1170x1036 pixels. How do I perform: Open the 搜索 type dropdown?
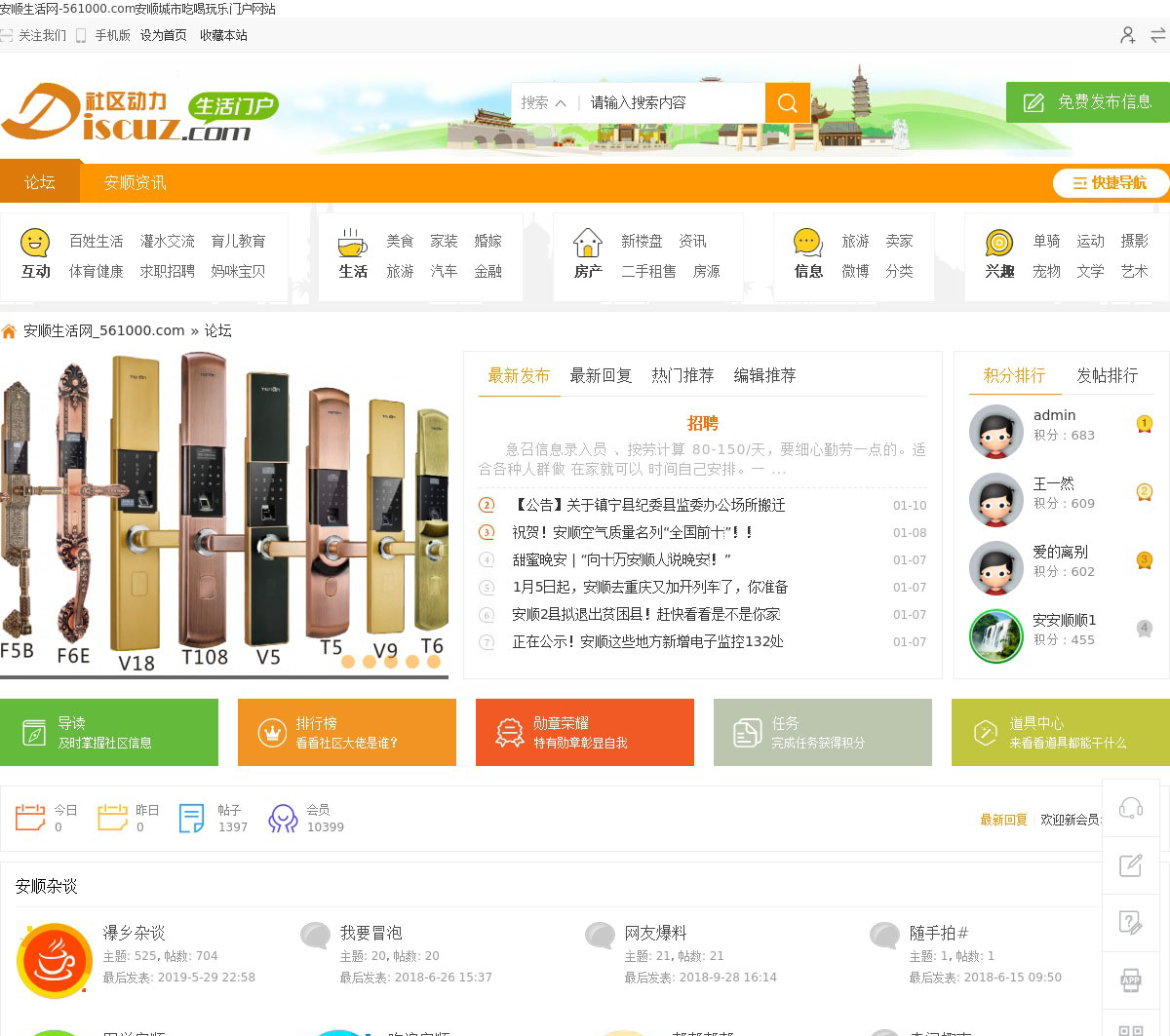[543, 102]
